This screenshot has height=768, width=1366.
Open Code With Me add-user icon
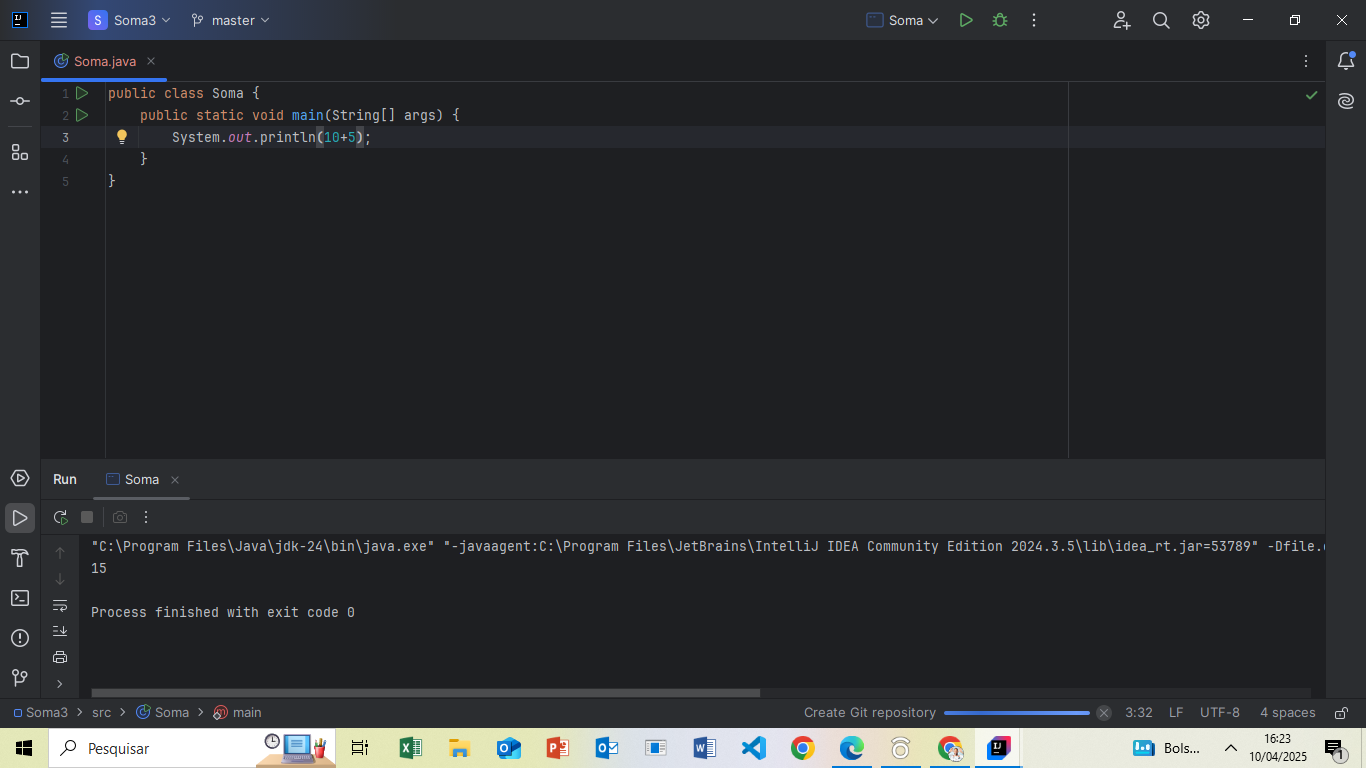1121,20
